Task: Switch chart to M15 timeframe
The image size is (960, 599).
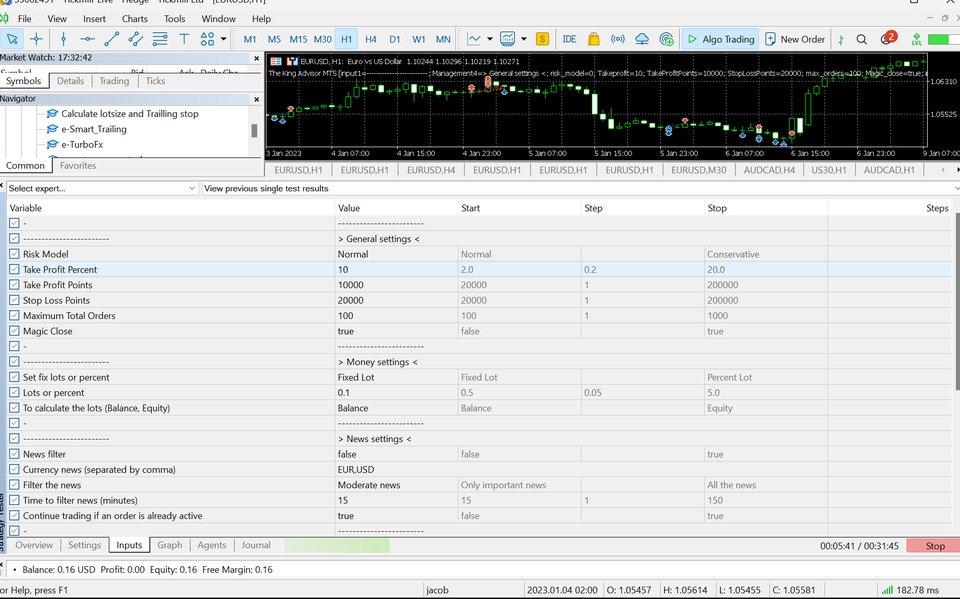Action: tap(298, 39)
